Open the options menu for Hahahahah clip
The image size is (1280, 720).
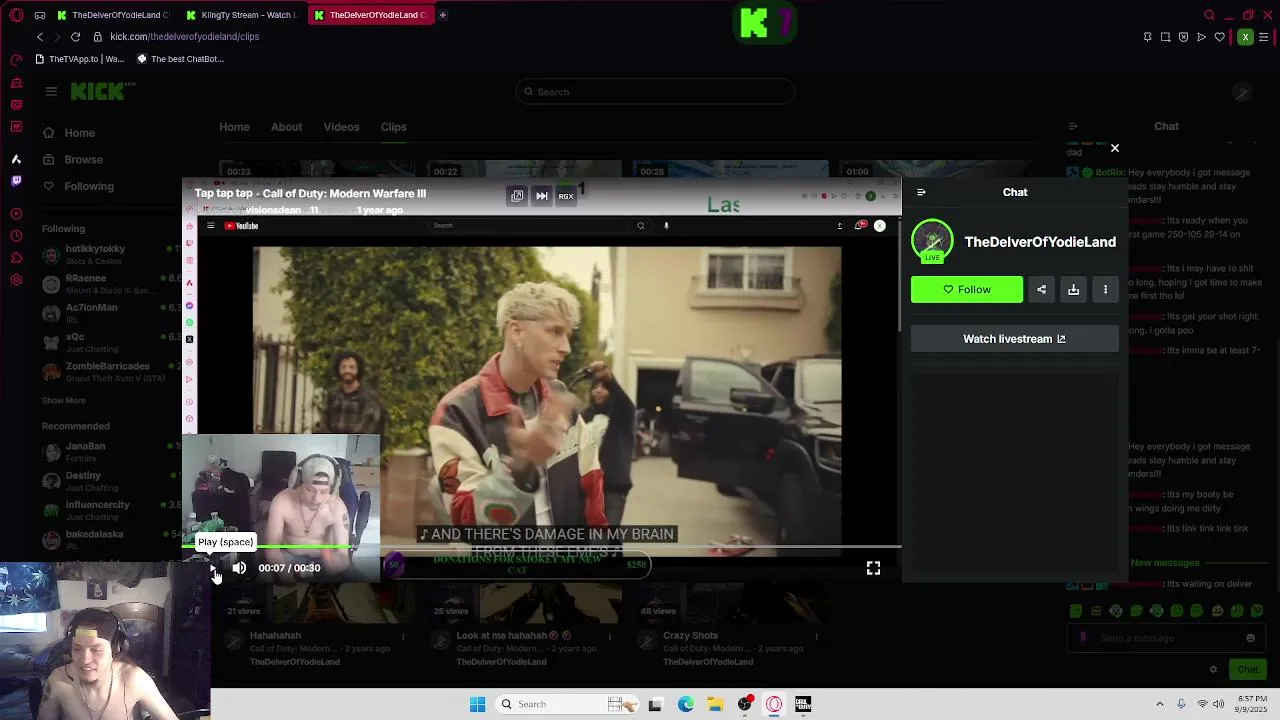point(403,636)
